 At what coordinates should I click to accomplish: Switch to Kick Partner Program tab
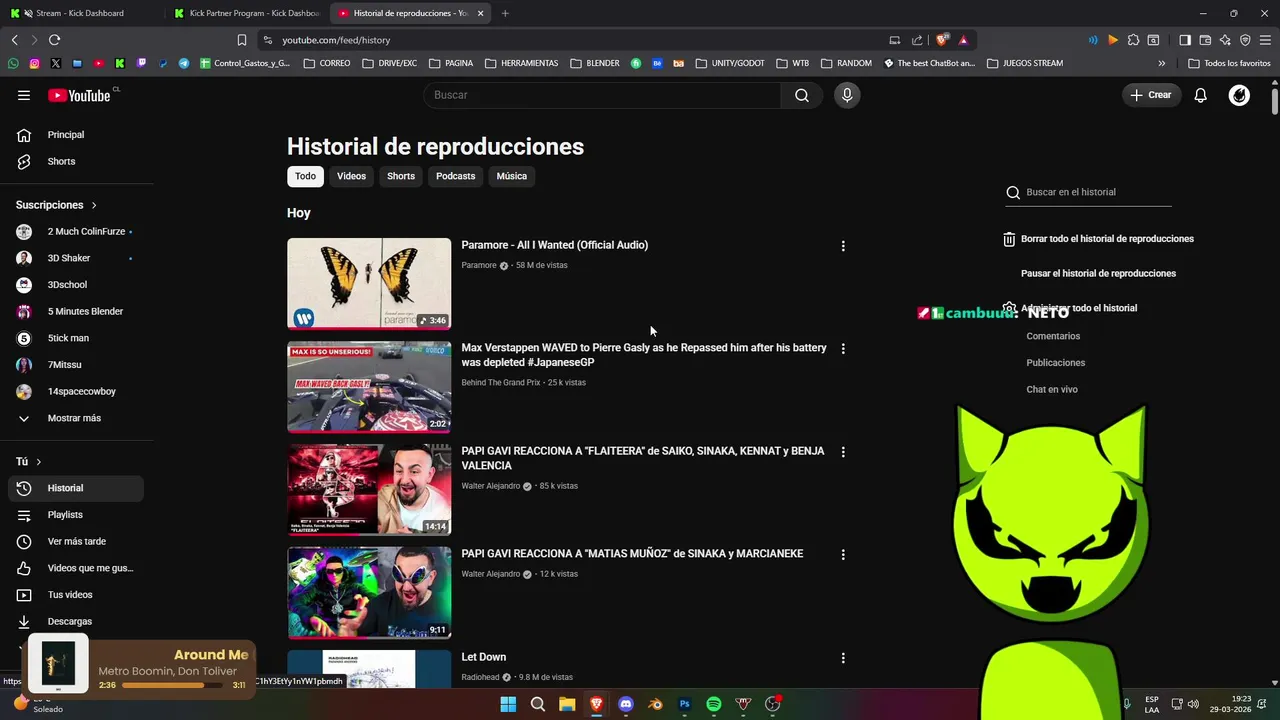point(247,13)
